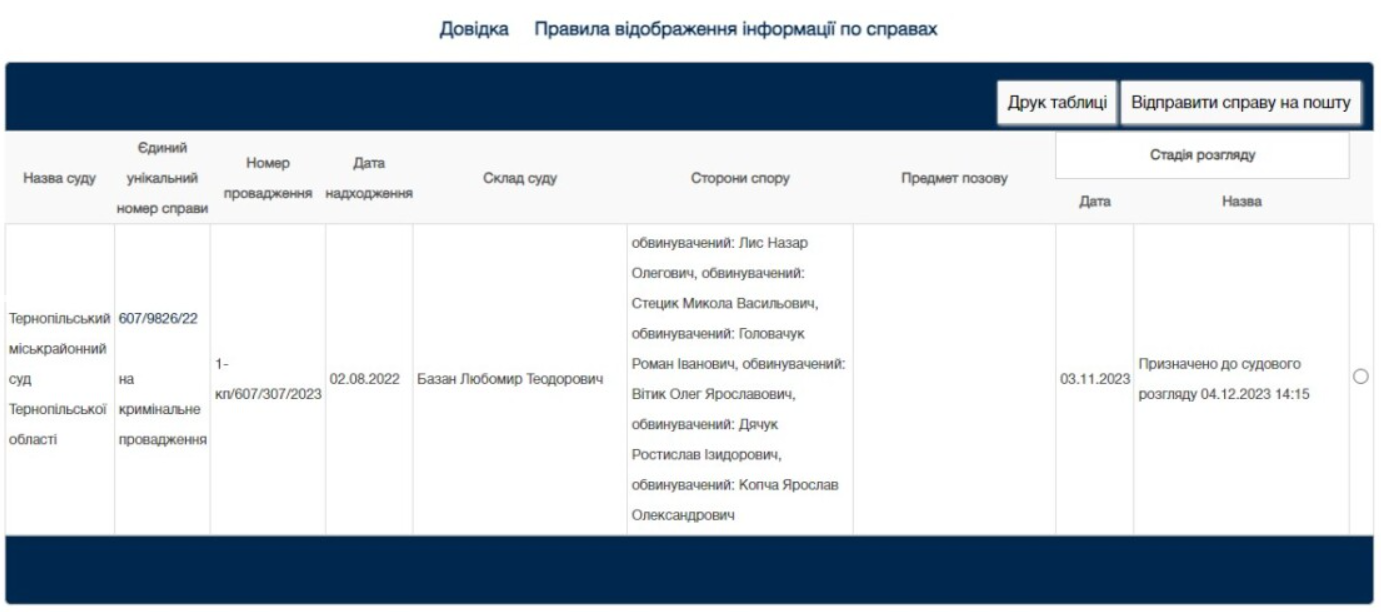Click the Назва sub-header under Стадія розгляду
1381x612 pixels.
[1241, 202]
